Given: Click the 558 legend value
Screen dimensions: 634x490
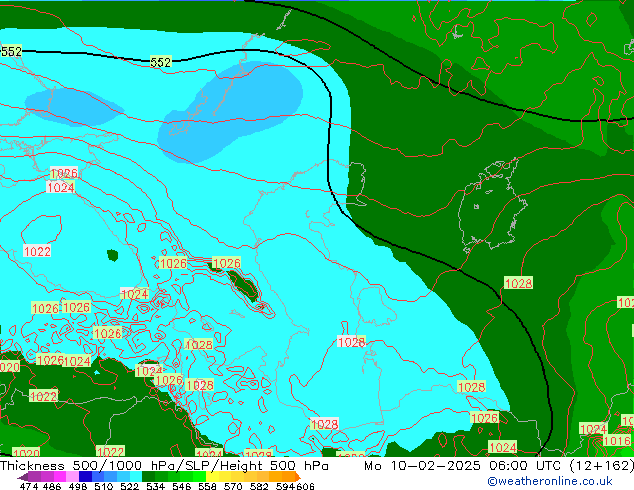Looking at the screenshot, I should 207,486.
